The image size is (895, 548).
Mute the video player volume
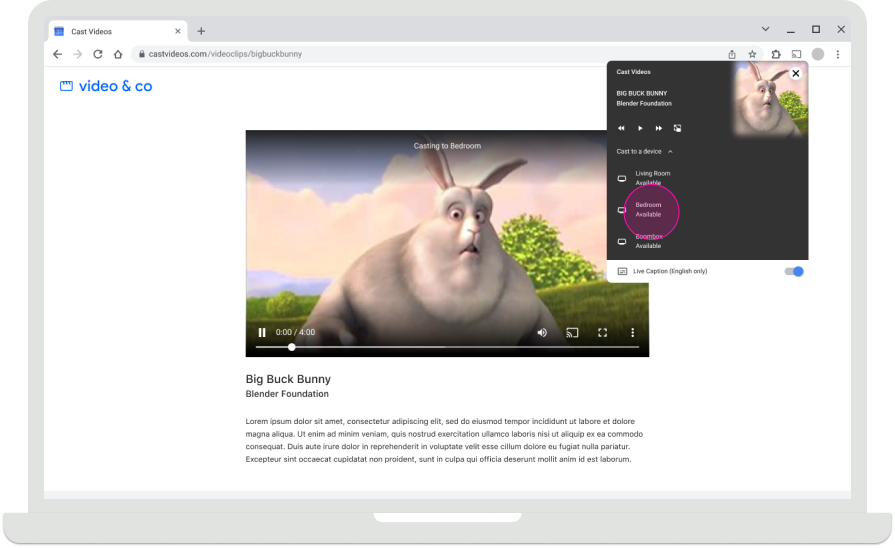point(542,333)
